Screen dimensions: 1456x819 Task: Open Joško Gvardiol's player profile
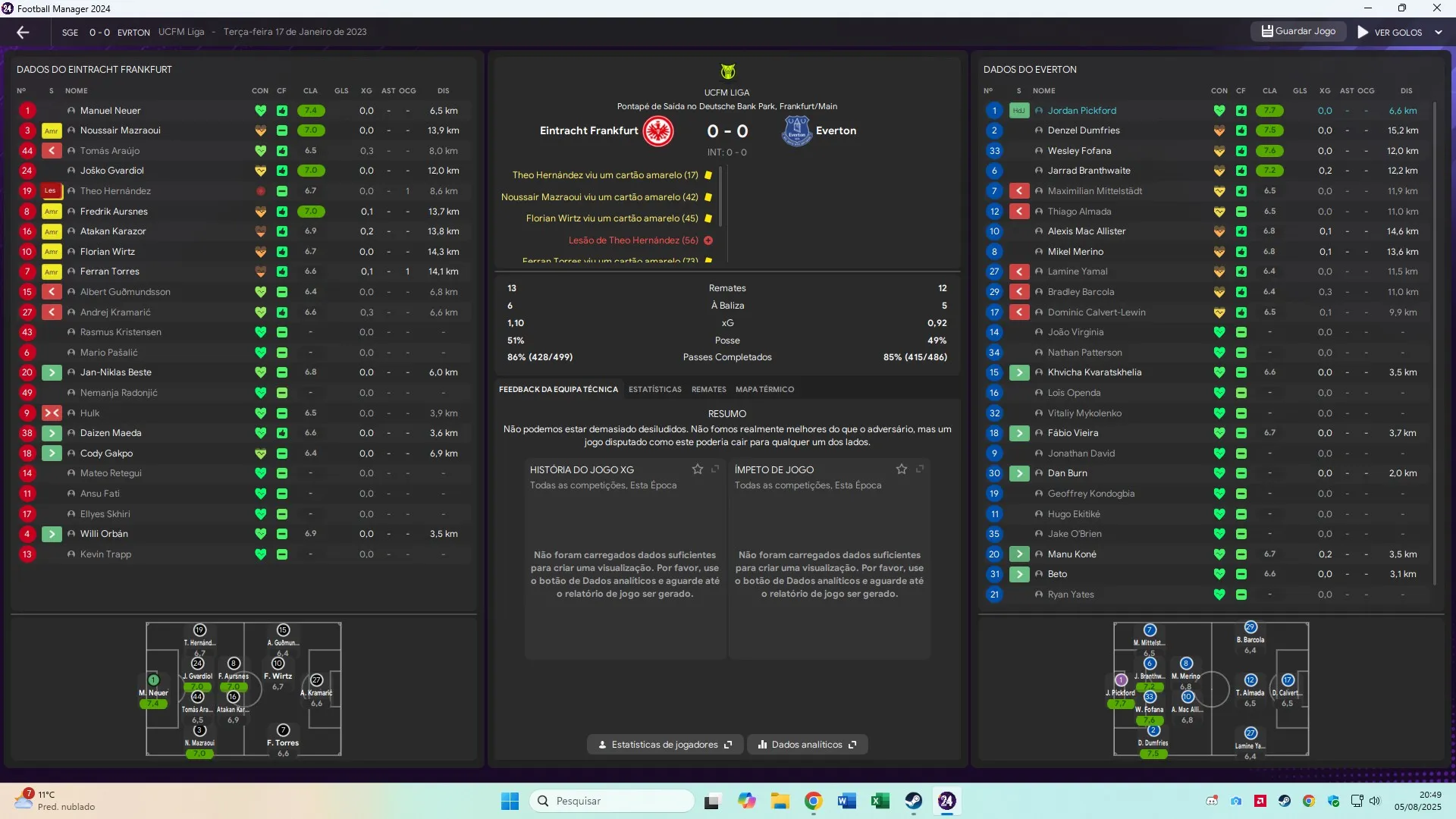point(111,171)
